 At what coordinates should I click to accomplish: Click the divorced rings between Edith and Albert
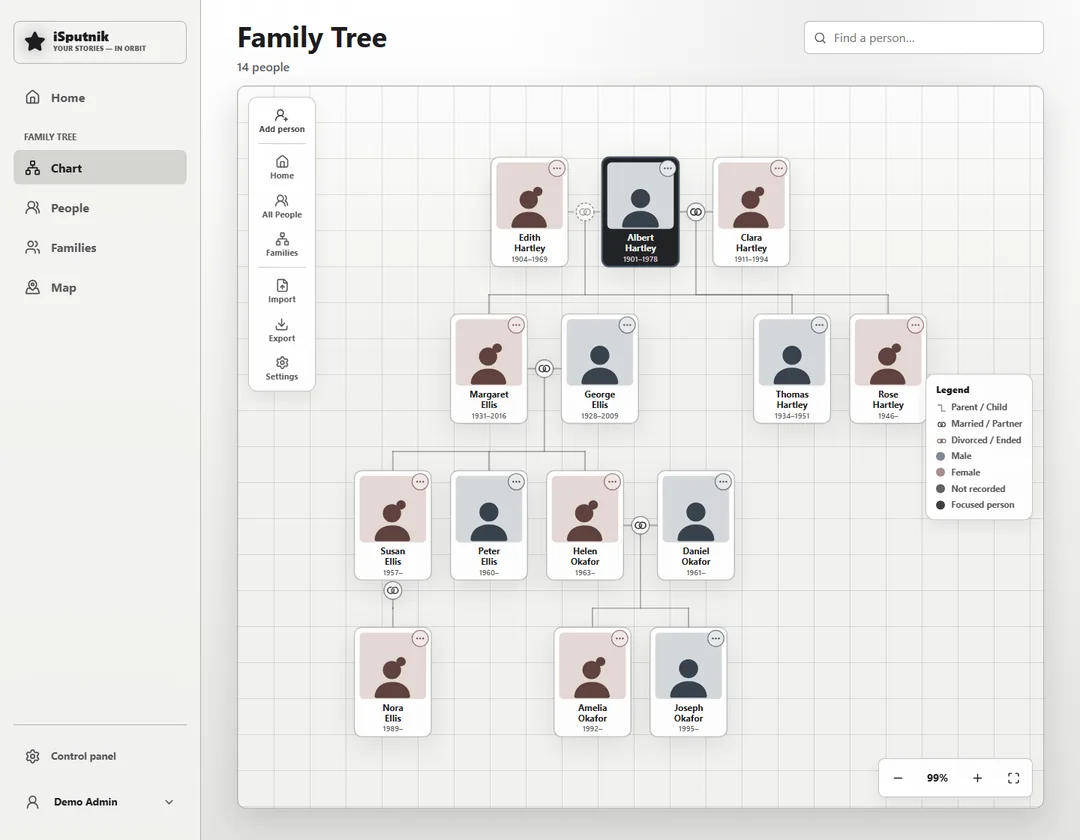pyautogui.click(x=585, y=211)
